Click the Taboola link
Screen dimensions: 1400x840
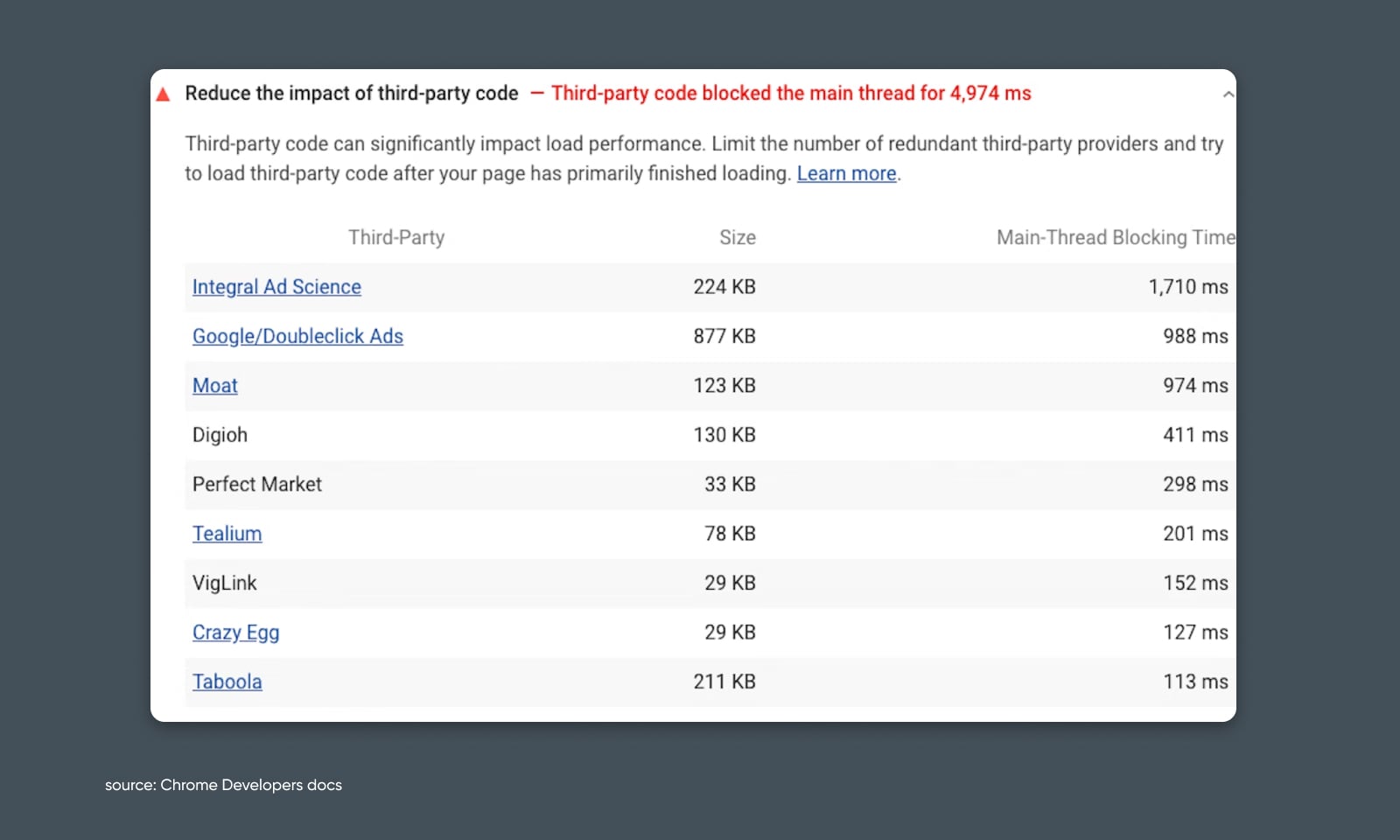pos(227,682)
